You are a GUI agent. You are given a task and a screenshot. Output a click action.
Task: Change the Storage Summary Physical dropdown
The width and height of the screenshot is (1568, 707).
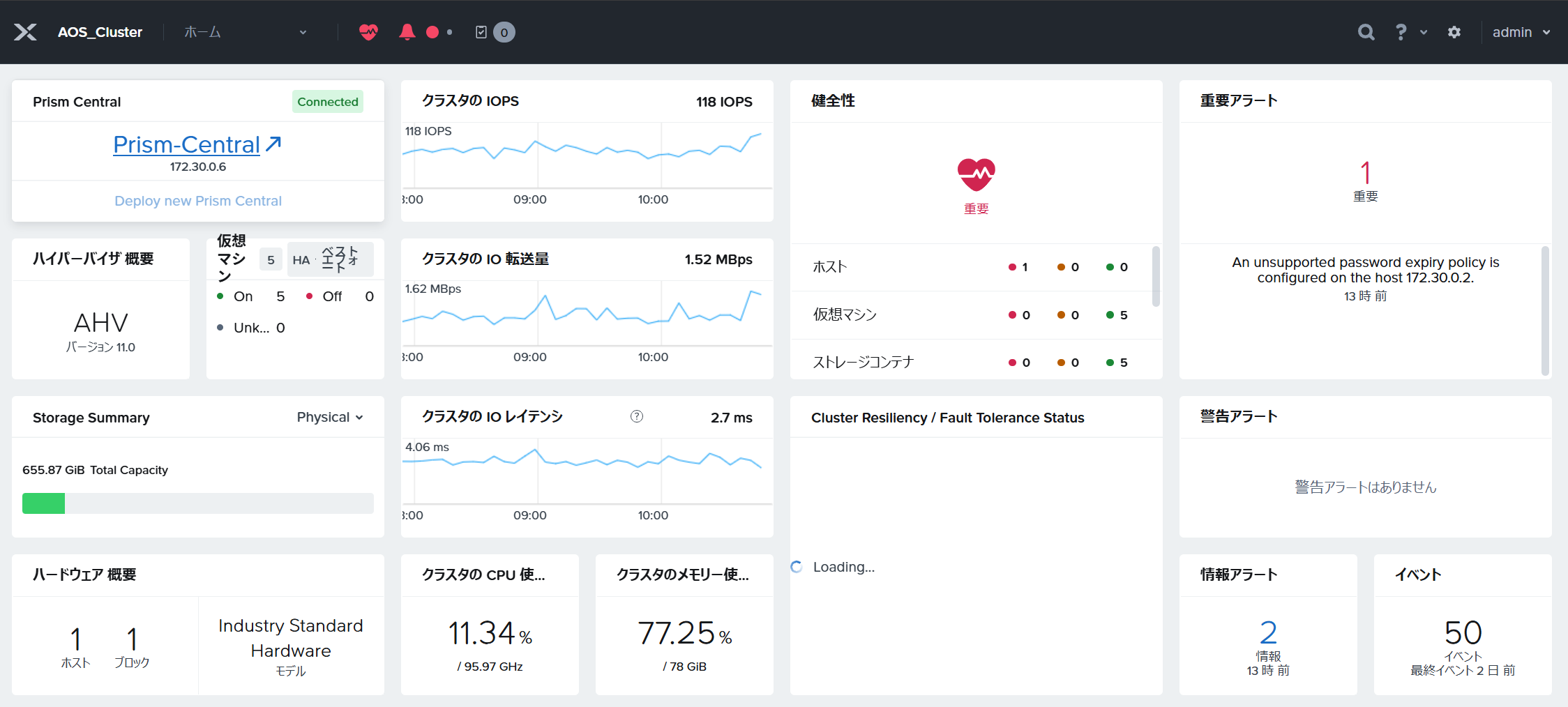pos(330,417)
